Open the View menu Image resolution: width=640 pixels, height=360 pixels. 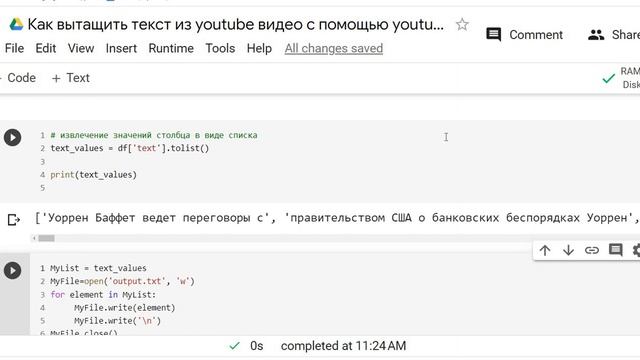[x=81, y=48]
